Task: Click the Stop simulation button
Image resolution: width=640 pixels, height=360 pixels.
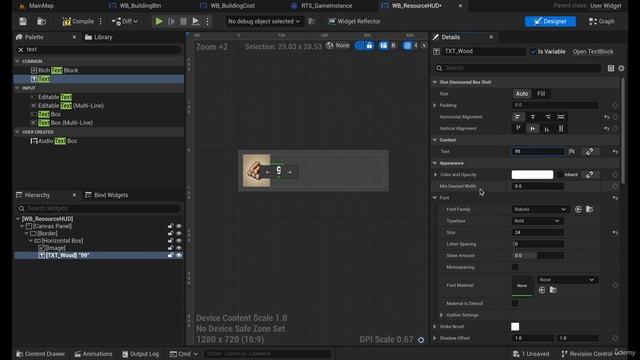Action: [x=183, y=21]
